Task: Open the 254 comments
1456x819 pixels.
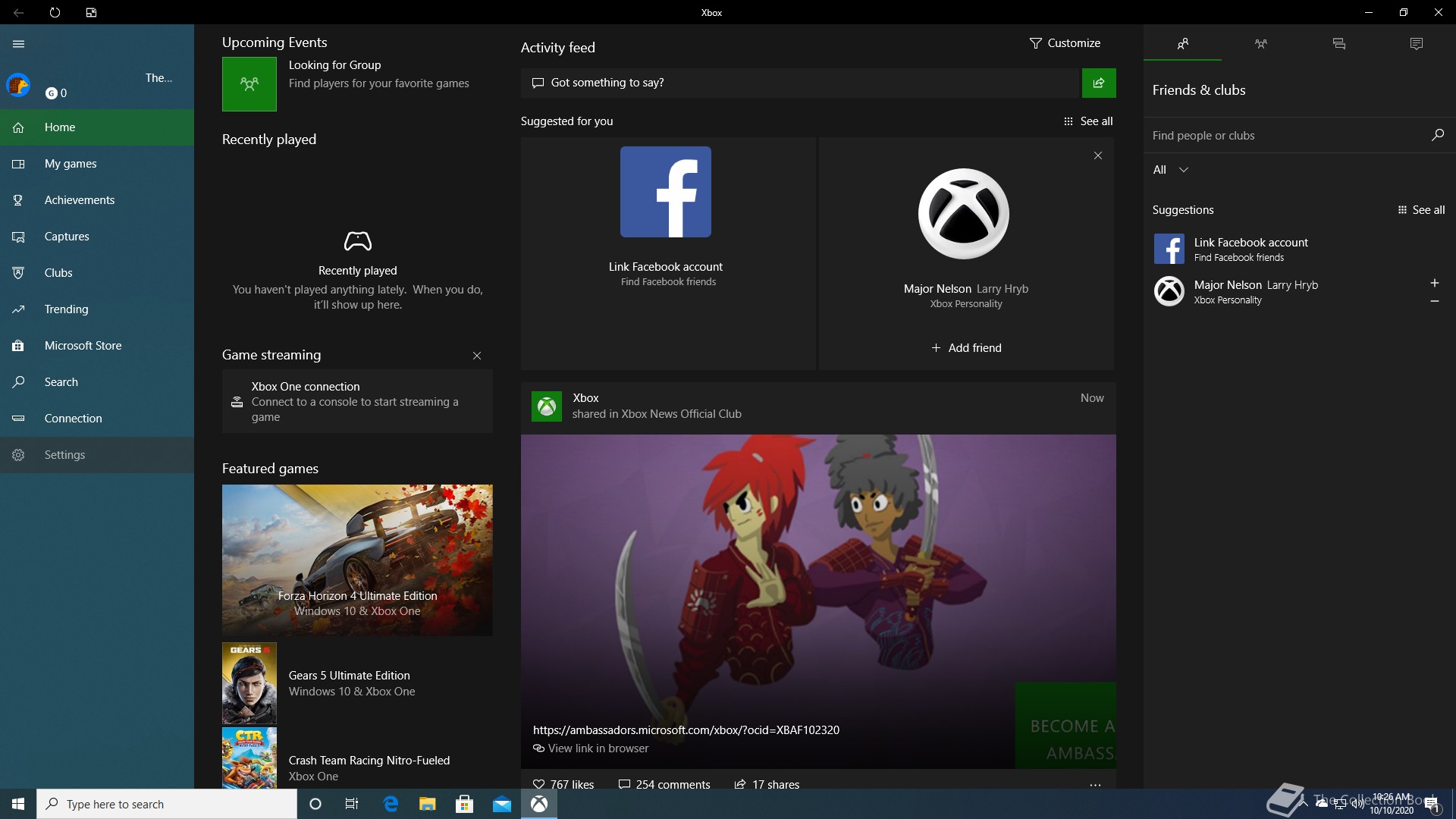Action: 664,784
